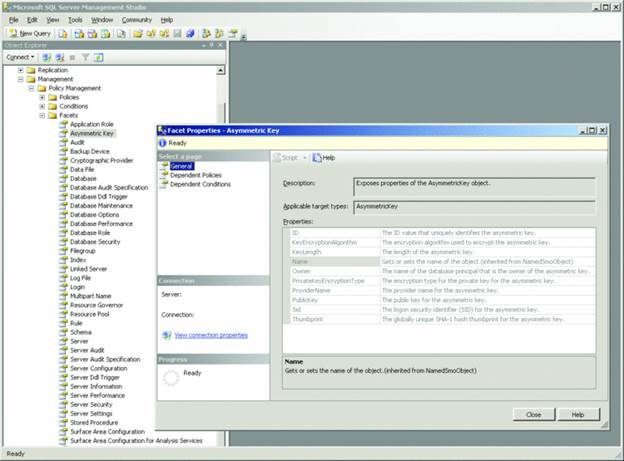Screen dimensions: 624x461
Task: Click the filter icon in Object Explorer
Action: pyautogui.click(x=85, y=57)
